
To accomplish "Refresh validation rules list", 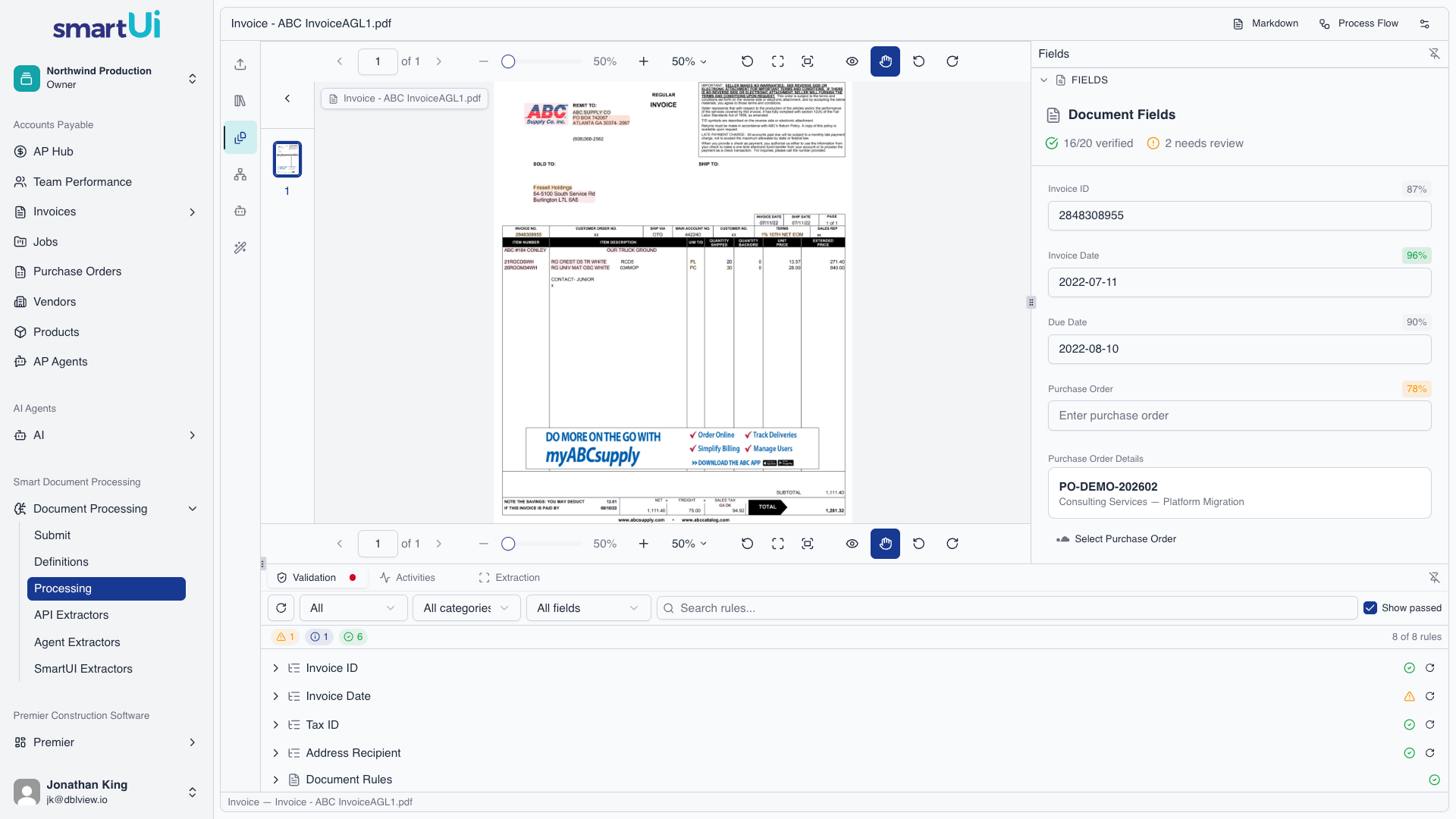I will (x=281, y=608).
